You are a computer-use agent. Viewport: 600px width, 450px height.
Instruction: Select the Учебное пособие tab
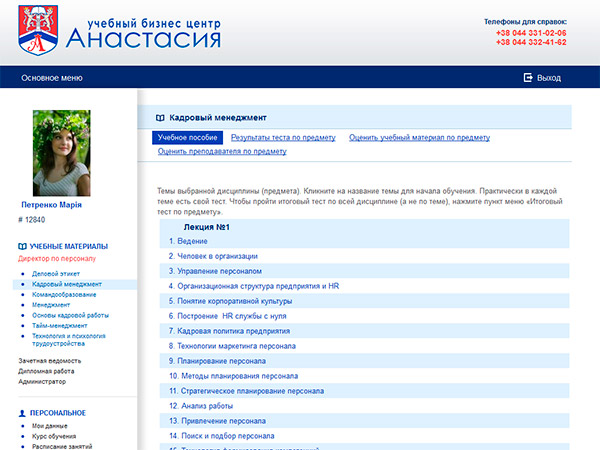click(x=187, y=137)
